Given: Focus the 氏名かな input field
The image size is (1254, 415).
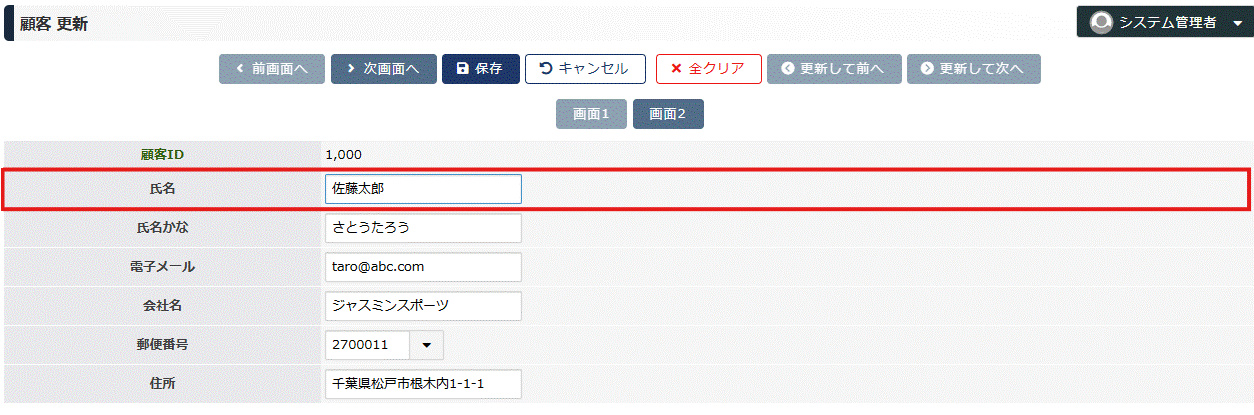Looking at the screenshot, I should pyautogui.click(x=423, y=228).
